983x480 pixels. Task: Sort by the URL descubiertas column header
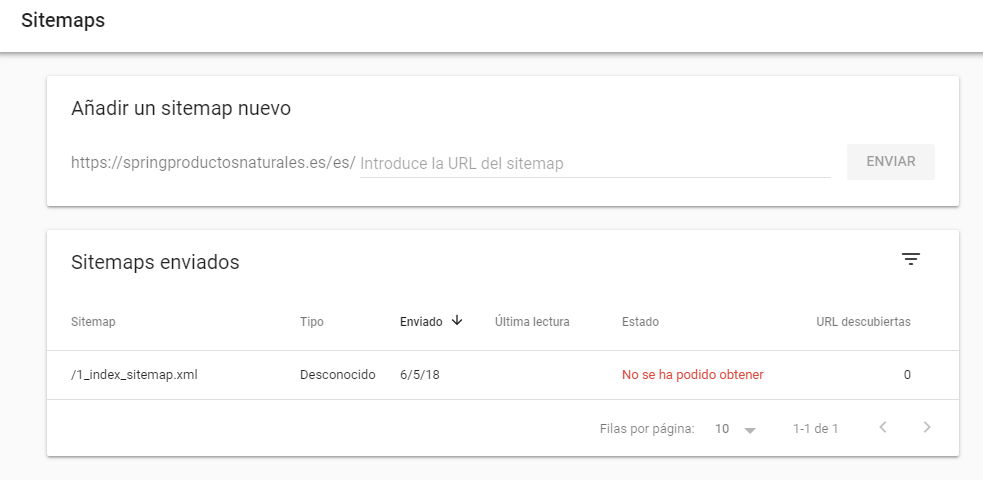coord(863,322)
